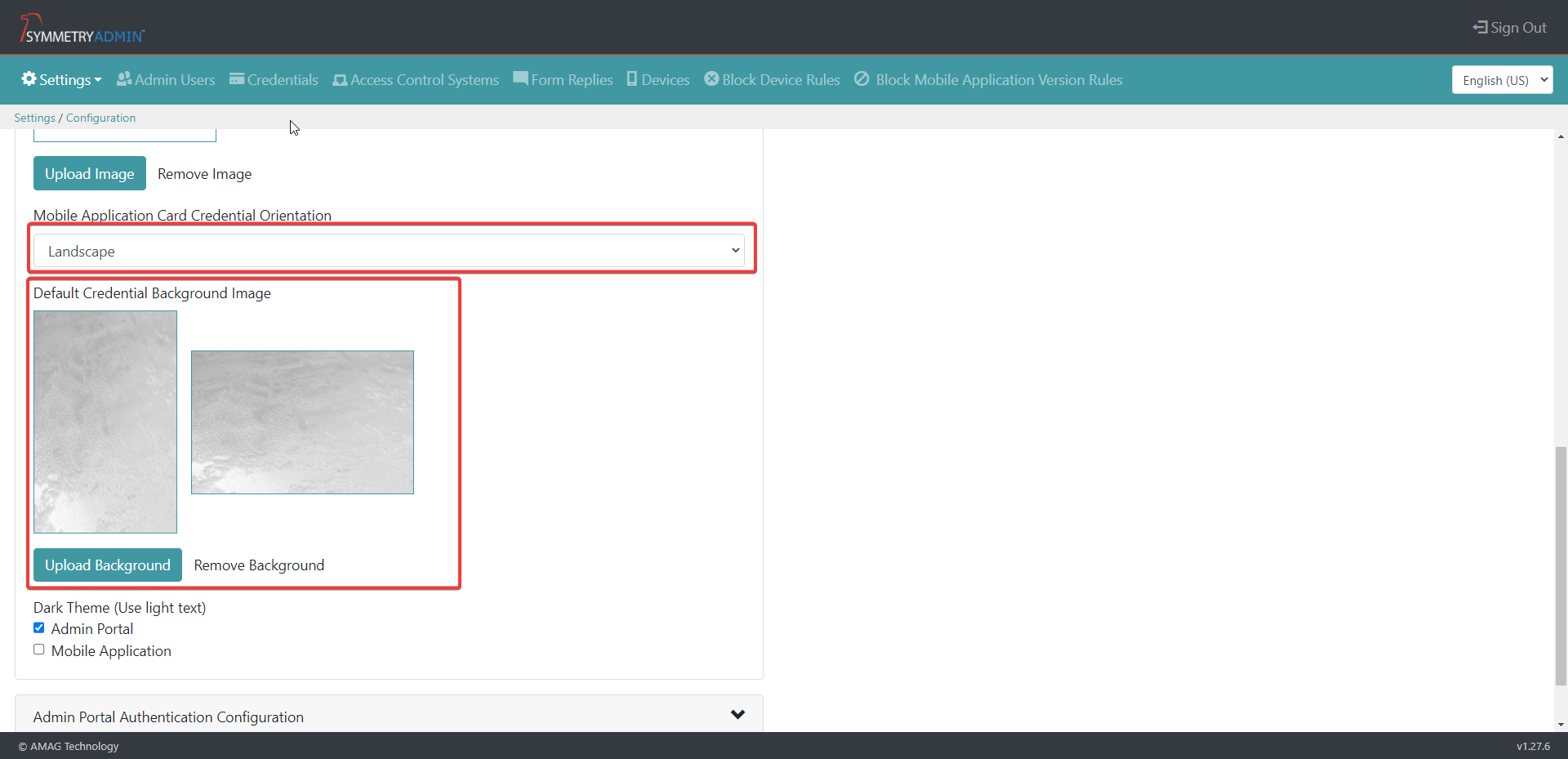The image size is (1568, 759).
Task: Click the Admin Users people icon
Action: [x=124, y=78]
